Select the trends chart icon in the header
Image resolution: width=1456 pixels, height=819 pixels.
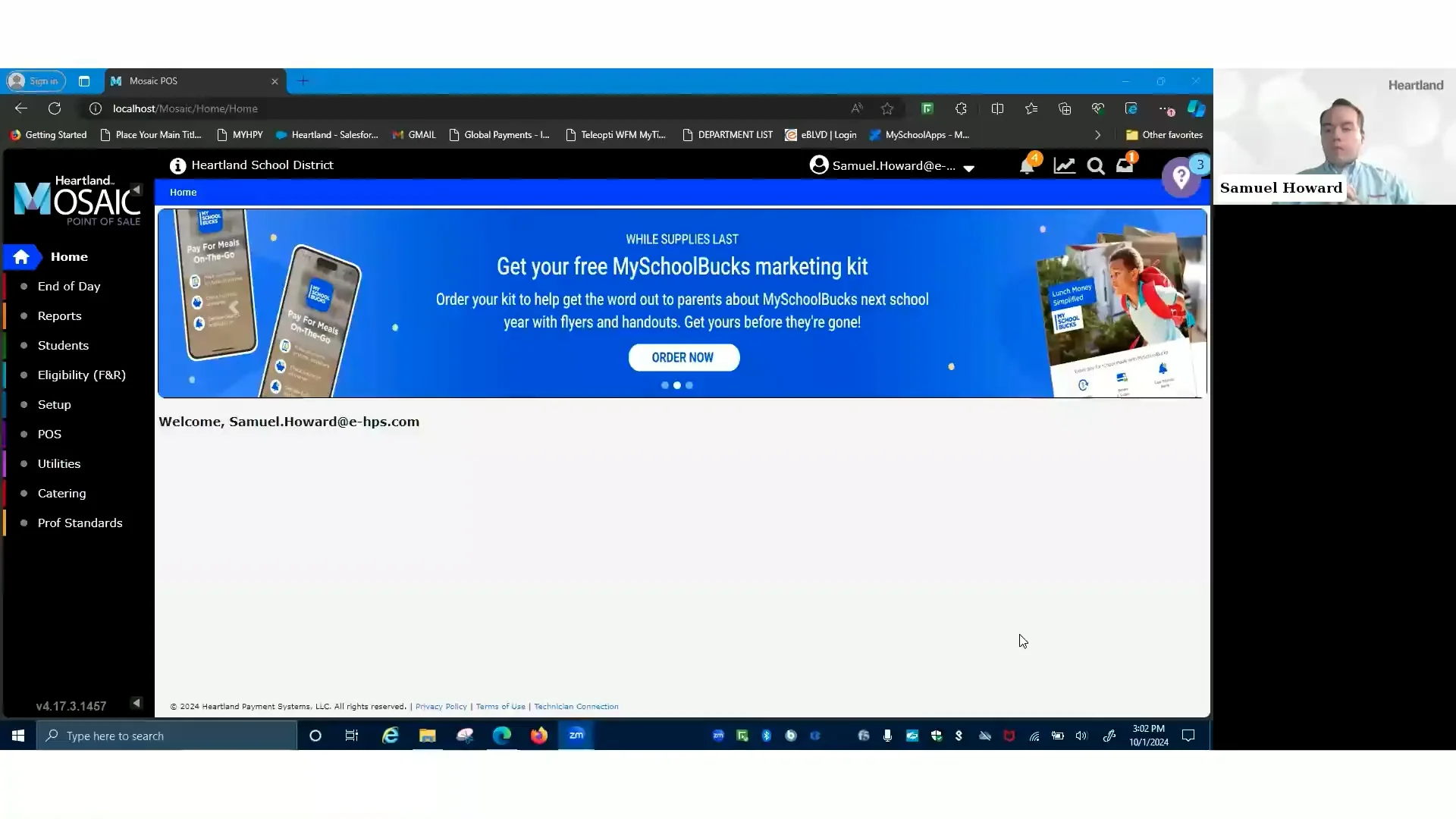point(1064,165)
